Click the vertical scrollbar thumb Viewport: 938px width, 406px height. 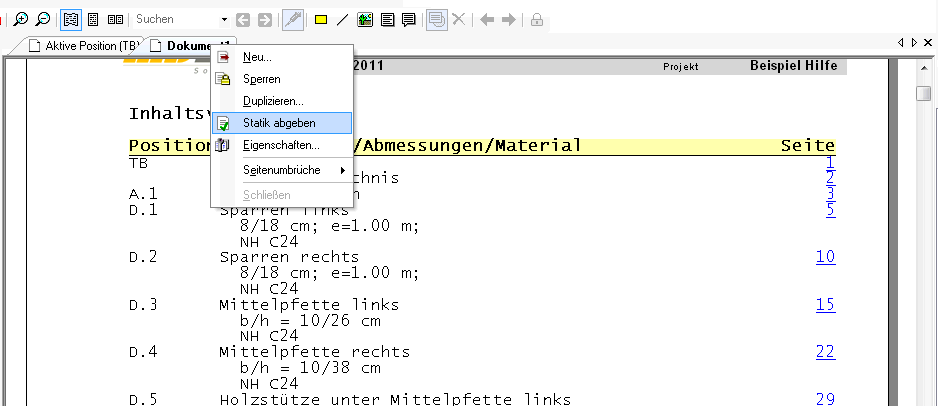pos(924,94)
